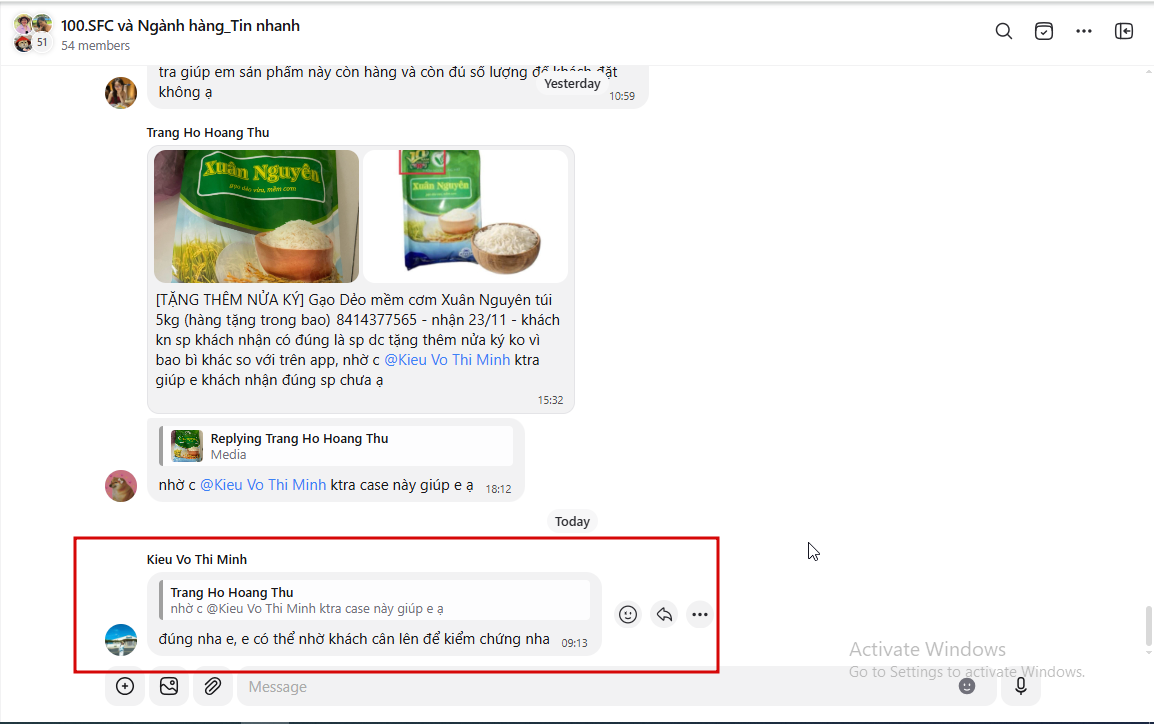Click @Kieu Vo Thi Minh mention in 15:32 message
This screenshot has height=724, width=1154.
[447, 360]
